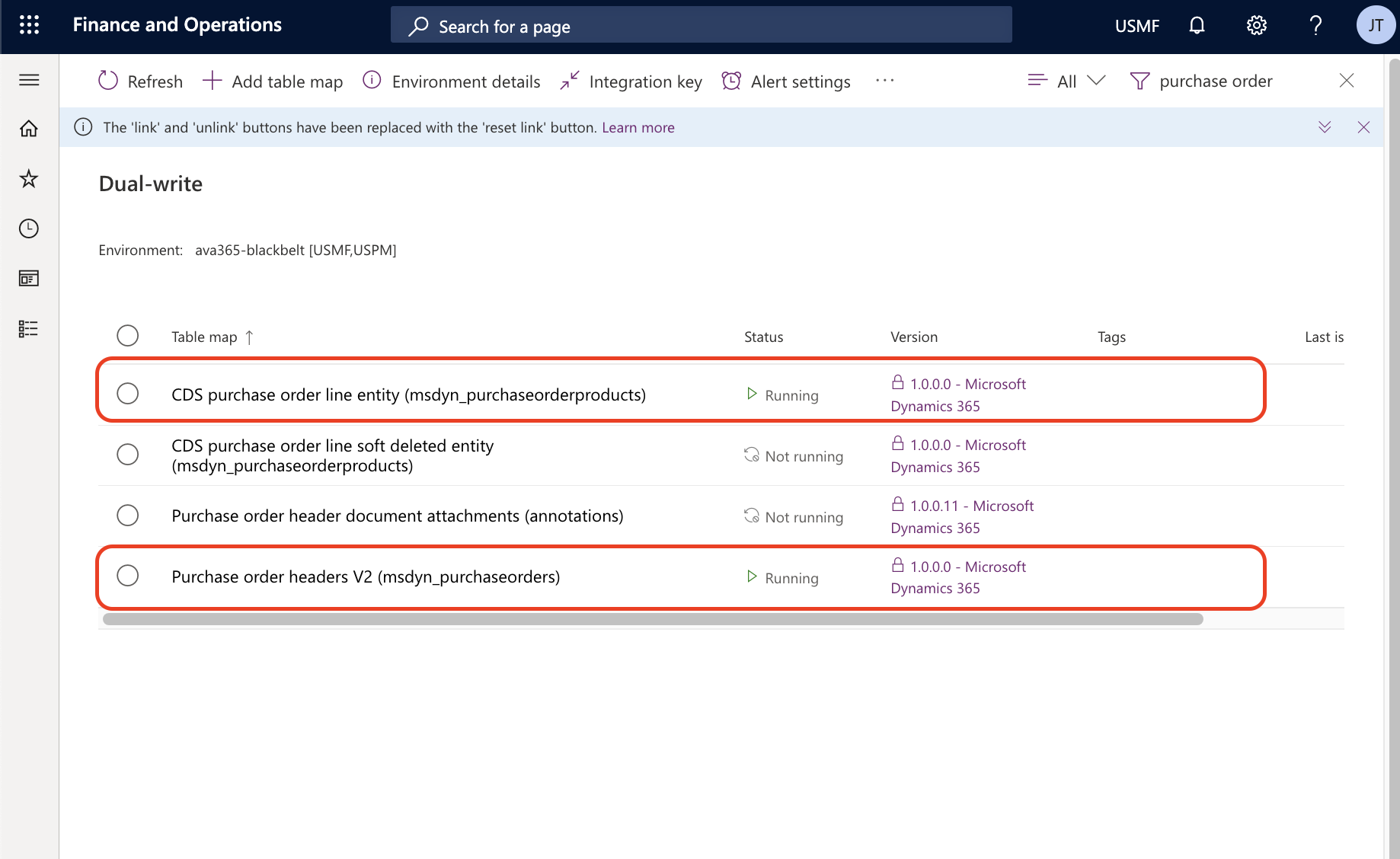Viewport: 1400px width, 859px height.
Task: Clear the purchase order filter with the X
Action: coord(1347,81)
